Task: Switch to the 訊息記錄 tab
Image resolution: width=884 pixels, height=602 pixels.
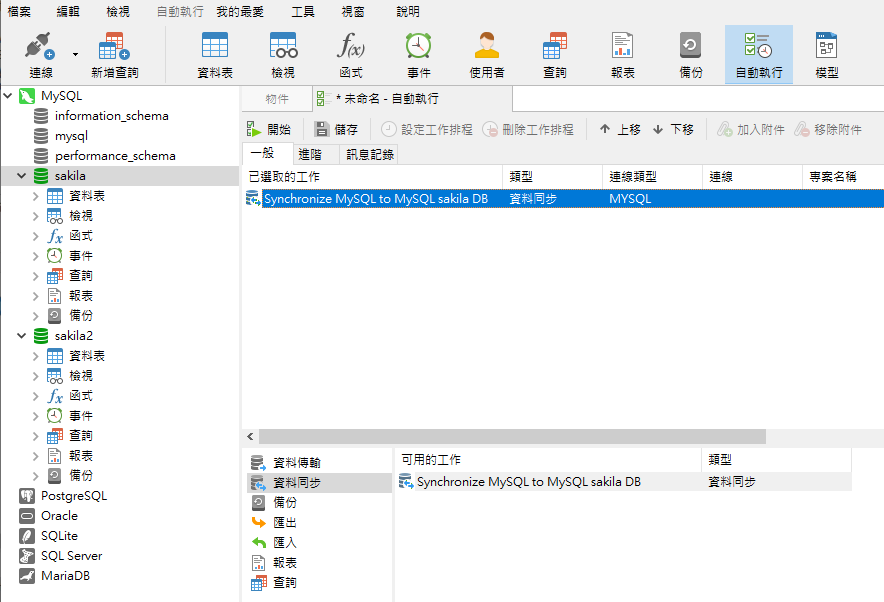Action: (x=370, y=154)
